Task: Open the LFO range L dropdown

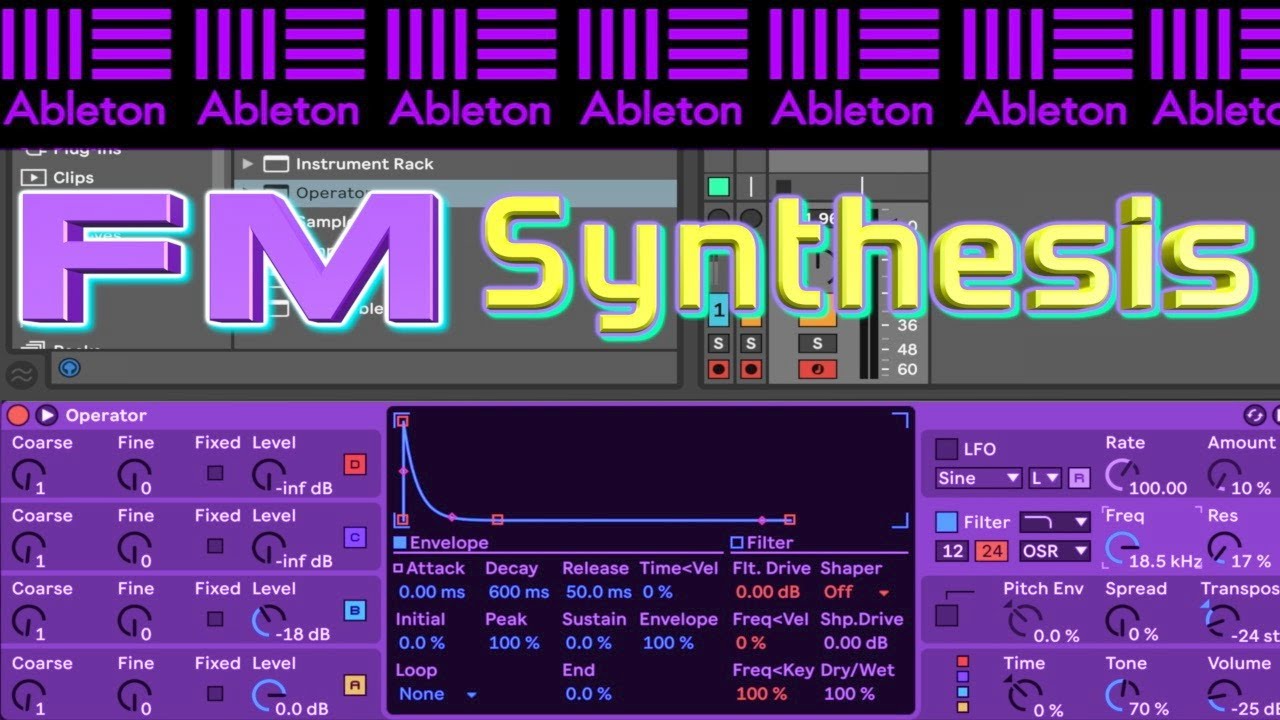Action: [x=1045, y=478]
